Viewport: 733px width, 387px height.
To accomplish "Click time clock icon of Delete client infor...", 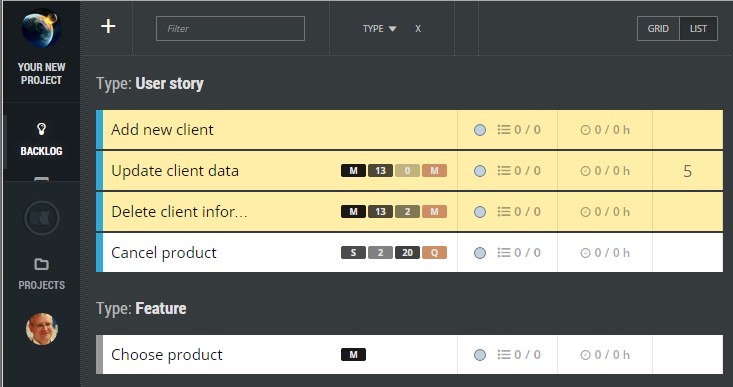I will [x=585, y=212].
